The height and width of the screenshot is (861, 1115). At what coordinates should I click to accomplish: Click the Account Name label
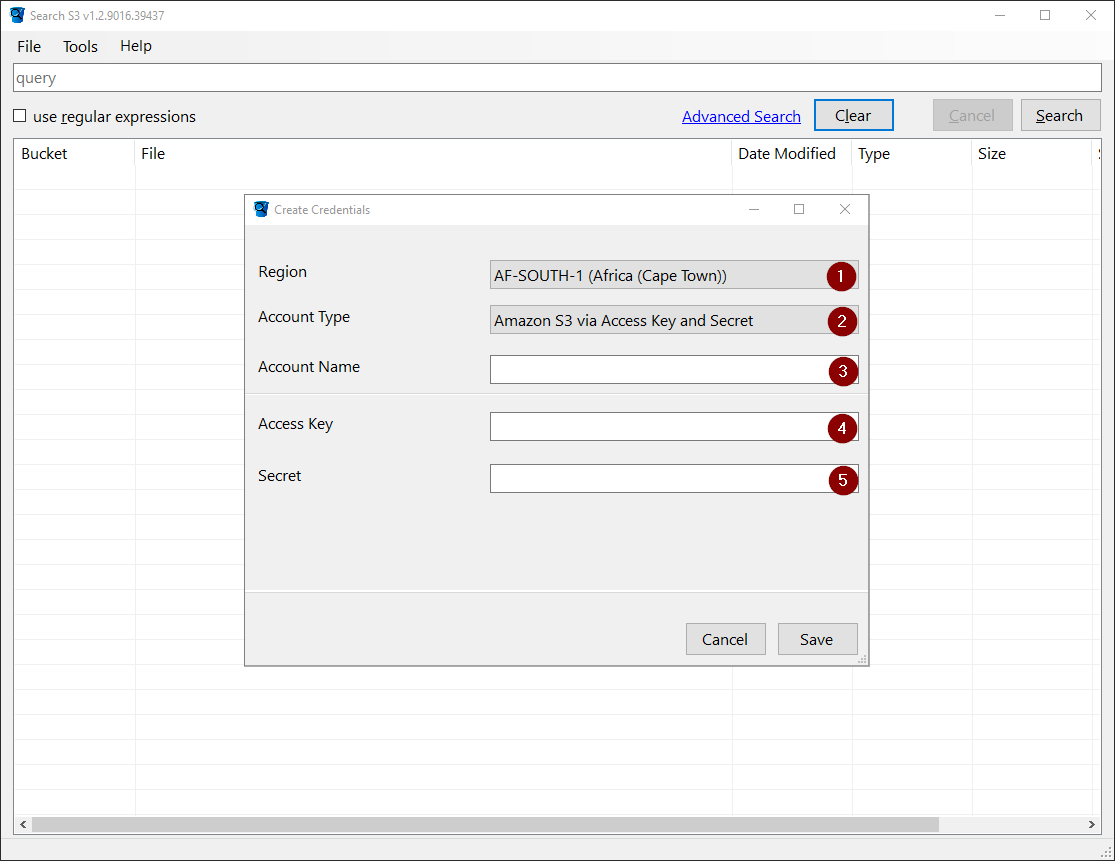pos(309,367)
